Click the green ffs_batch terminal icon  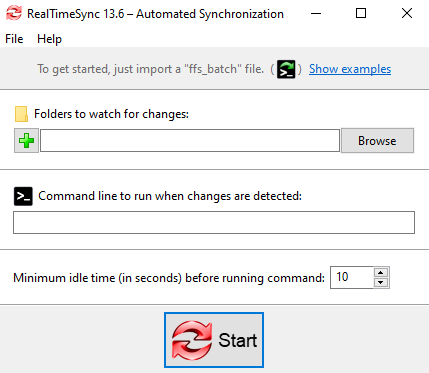point(286,69)
